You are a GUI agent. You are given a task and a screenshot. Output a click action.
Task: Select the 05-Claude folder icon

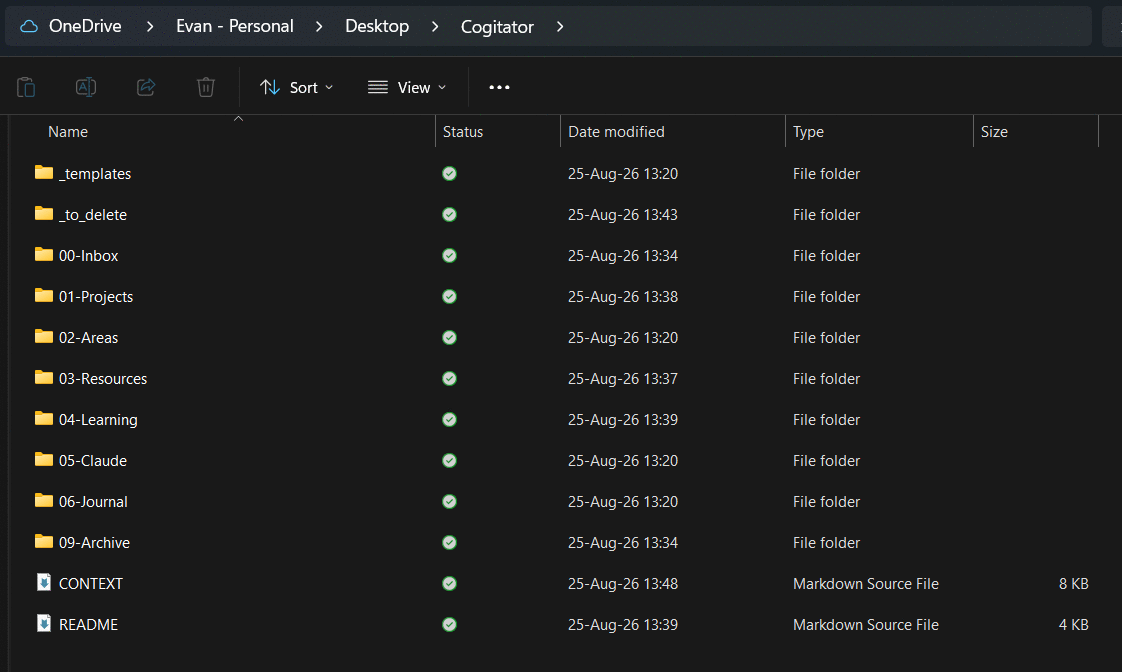[x=44, y=459]
